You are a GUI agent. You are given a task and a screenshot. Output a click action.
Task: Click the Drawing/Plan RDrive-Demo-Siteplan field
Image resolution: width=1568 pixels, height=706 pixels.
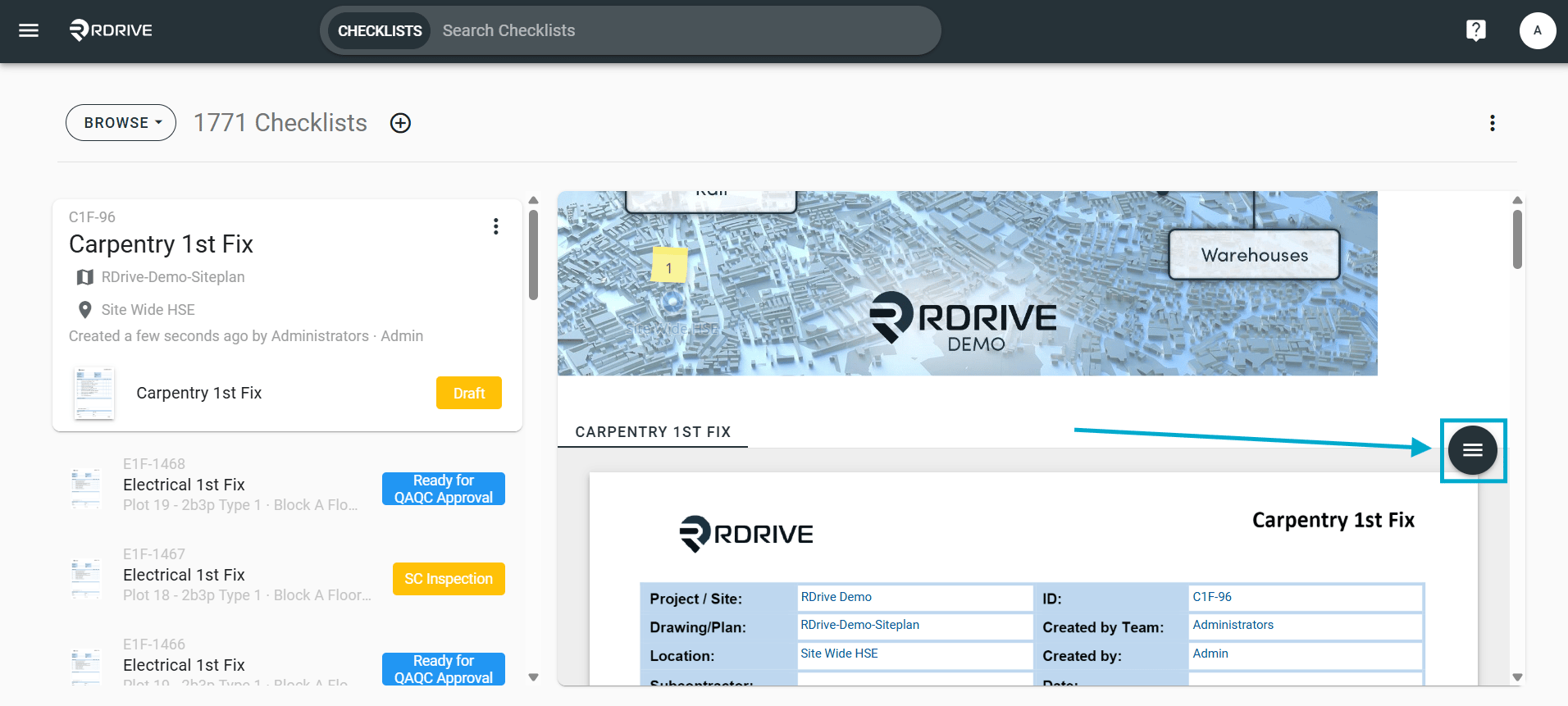(915, 626)
